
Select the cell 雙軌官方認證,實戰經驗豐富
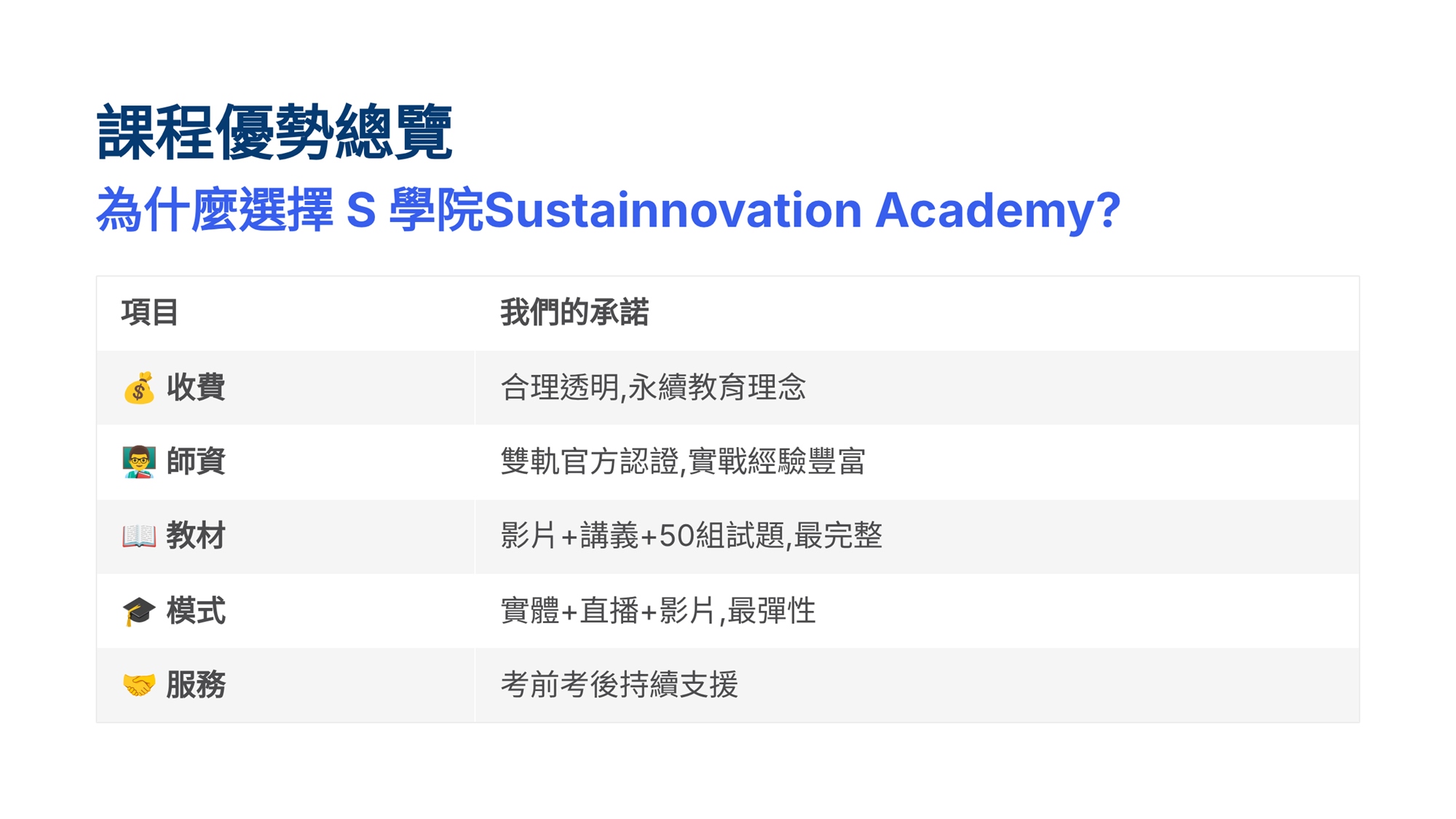click(683, 462)
